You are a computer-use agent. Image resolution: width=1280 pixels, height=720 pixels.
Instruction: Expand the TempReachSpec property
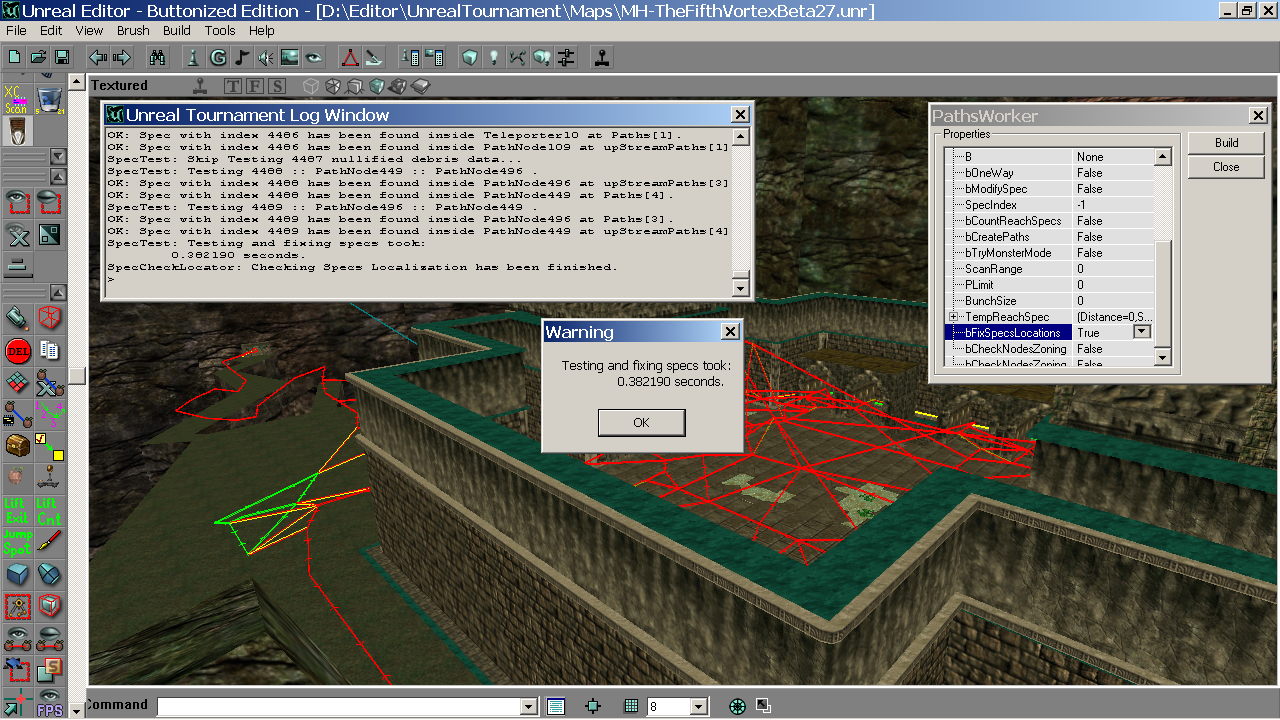click(953, 317)
